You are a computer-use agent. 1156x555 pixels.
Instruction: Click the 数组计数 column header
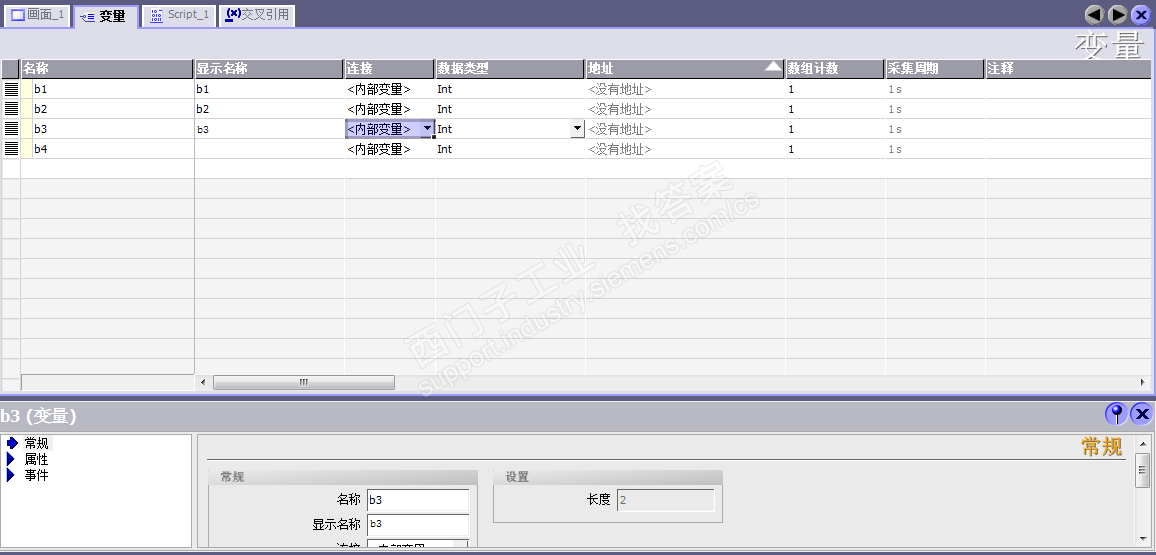tap(835, 69)
